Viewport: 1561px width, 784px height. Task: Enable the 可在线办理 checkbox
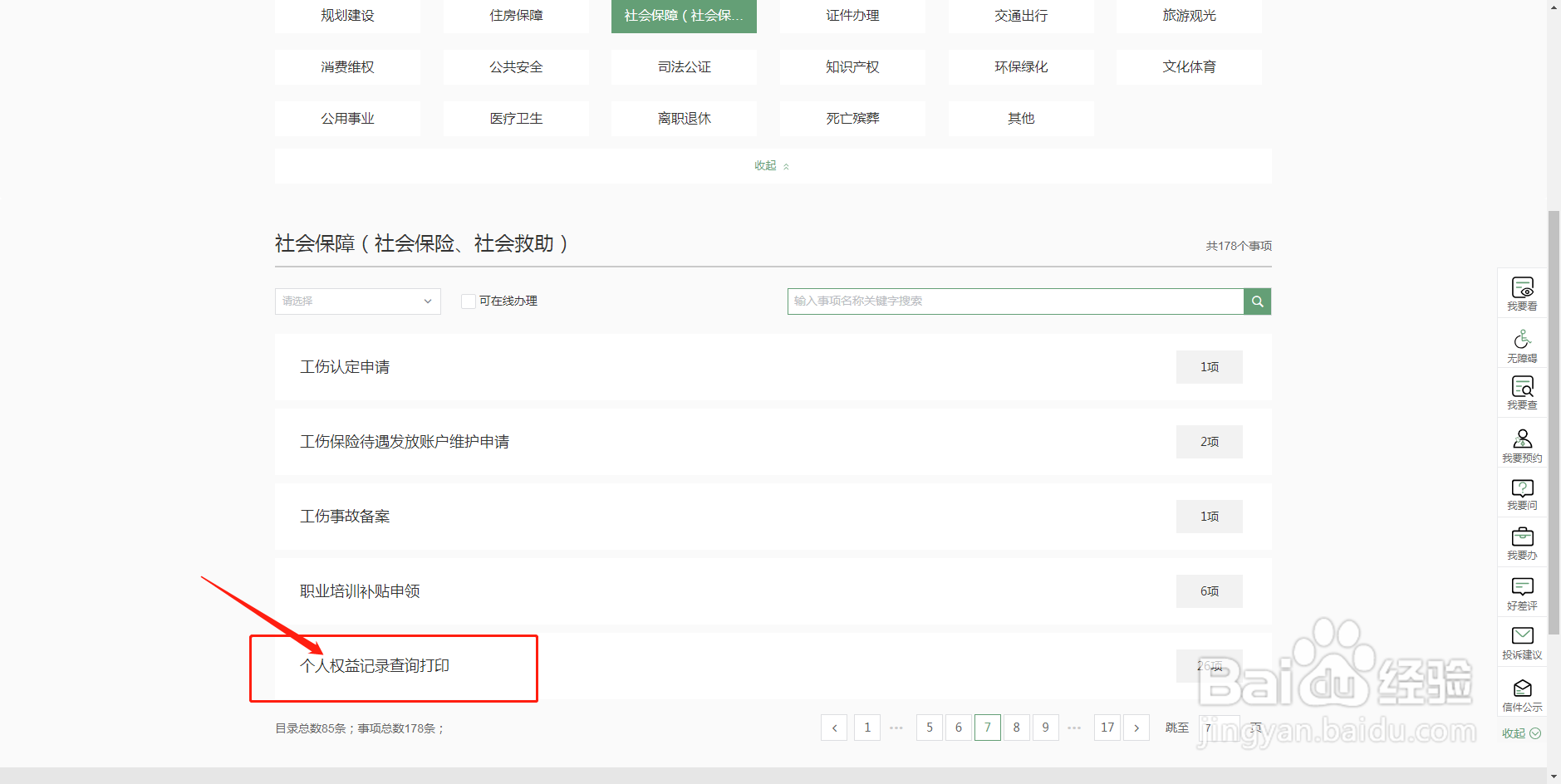(x=468, y=301)
